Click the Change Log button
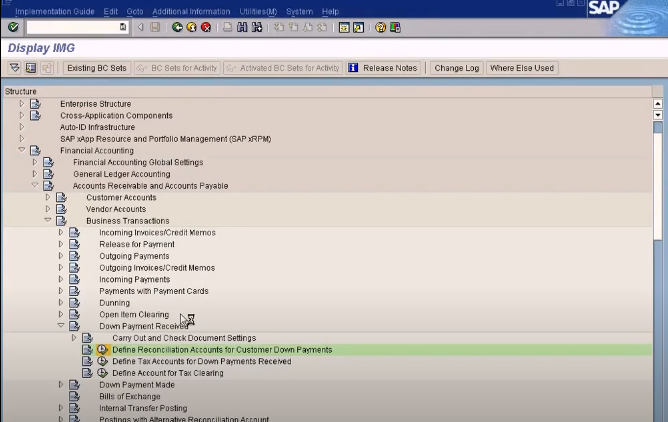Image resolution: width=668 pixels, height=422 pixels. click(457, 68)
